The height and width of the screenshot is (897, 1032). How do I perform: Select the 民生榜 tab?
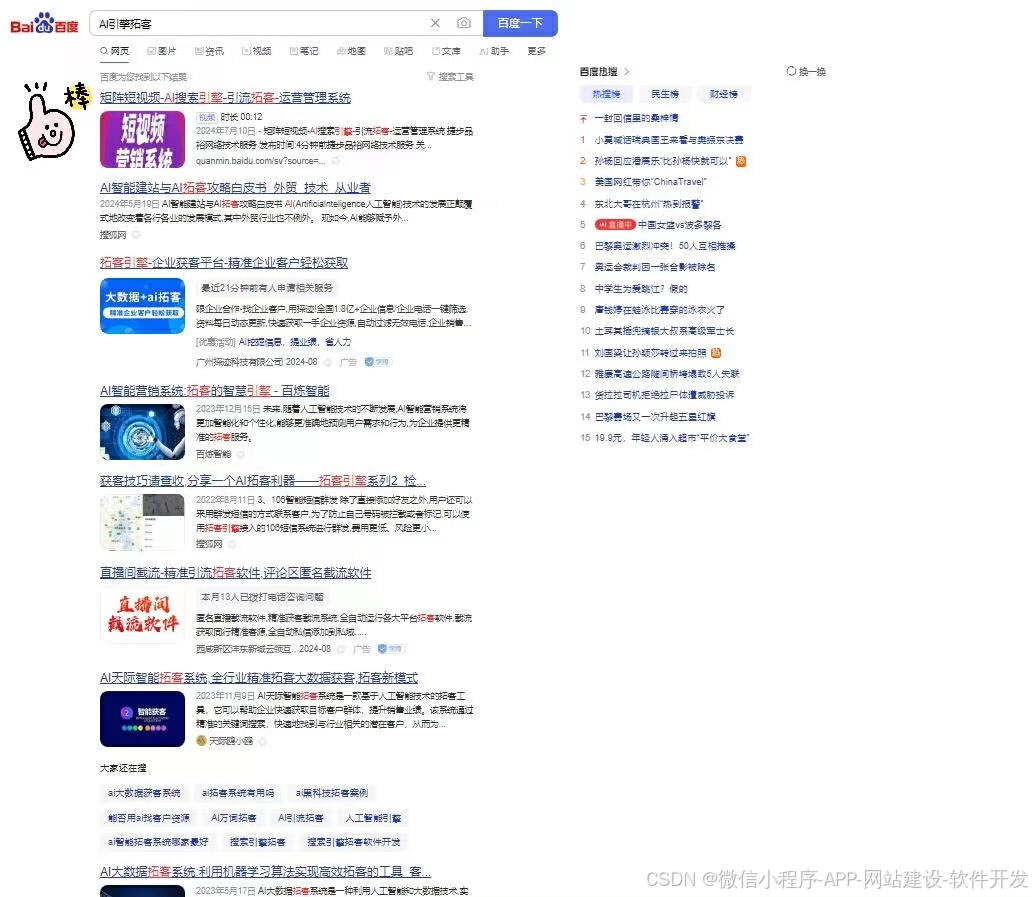pos(665,94)
